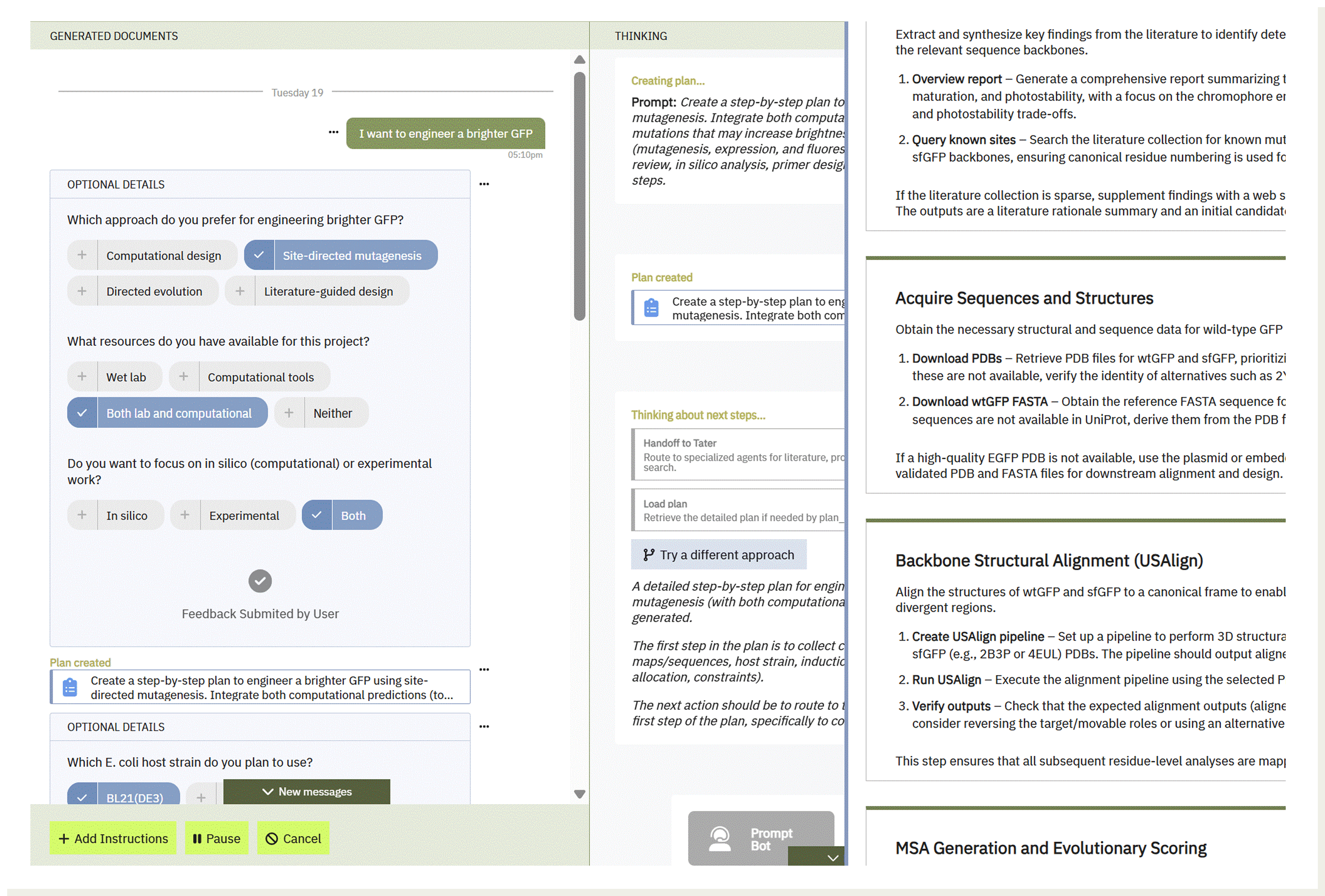Select the Computational design option
Viewport: 1325px width, 896px height.
coord(152,255)
